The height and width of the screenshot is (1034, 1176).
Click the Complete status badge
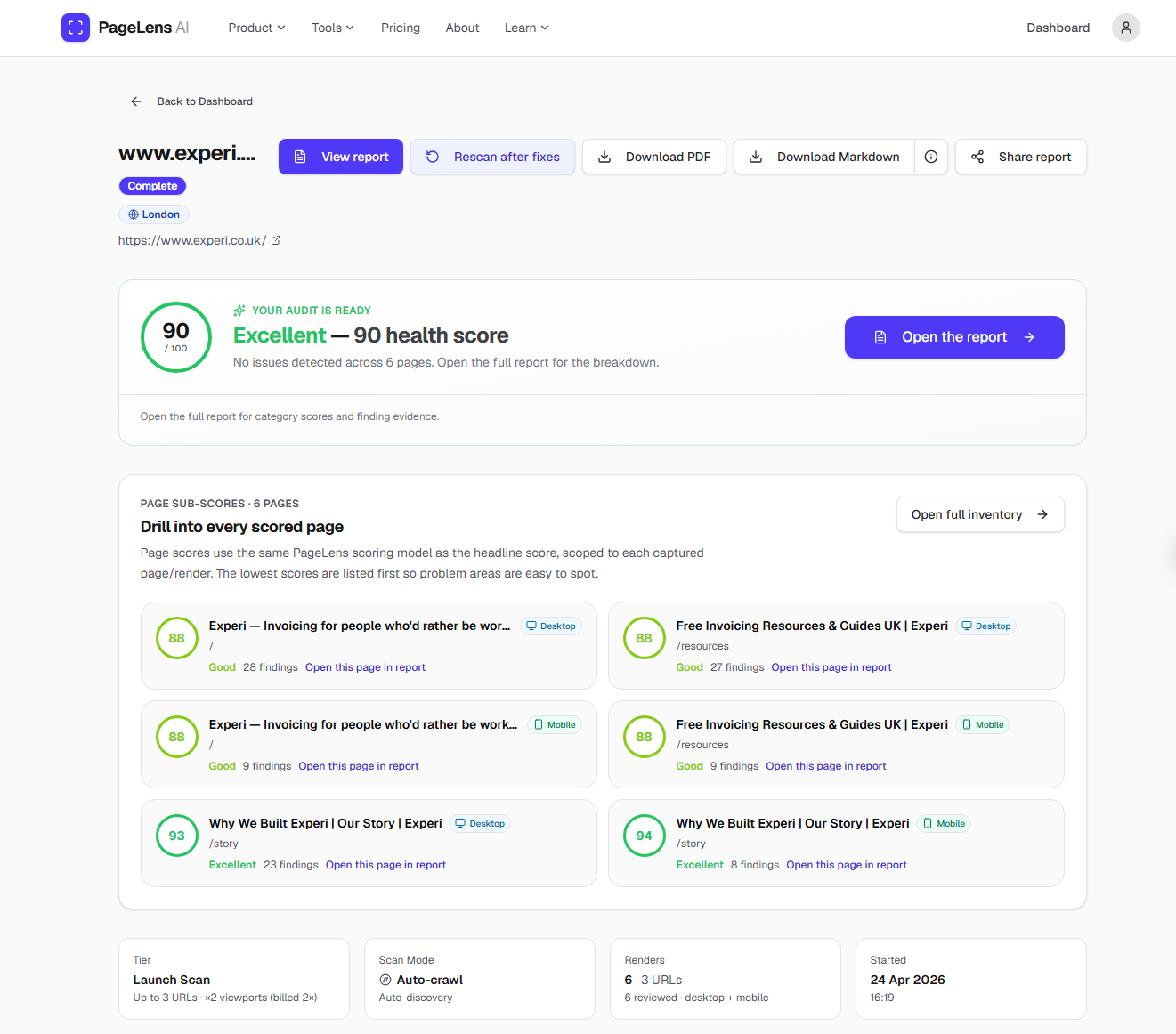point(152,186)
